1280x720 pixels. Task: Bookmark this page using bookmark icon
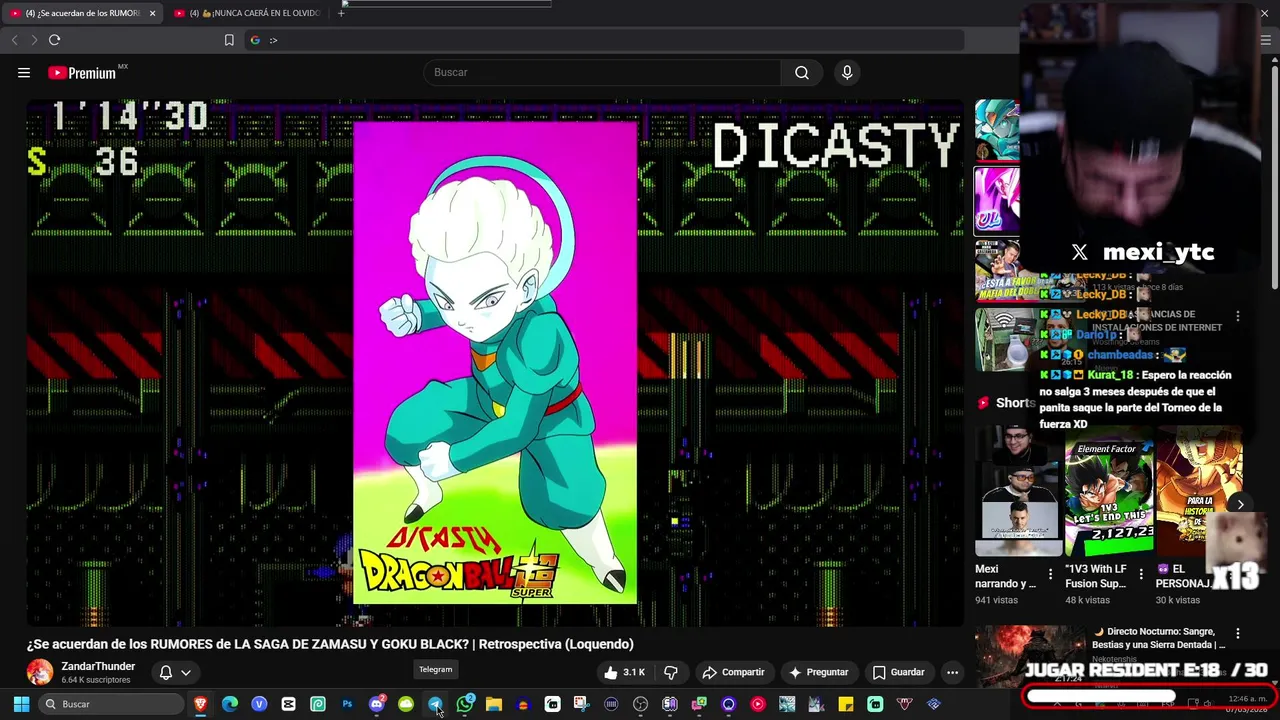point(229,40)
